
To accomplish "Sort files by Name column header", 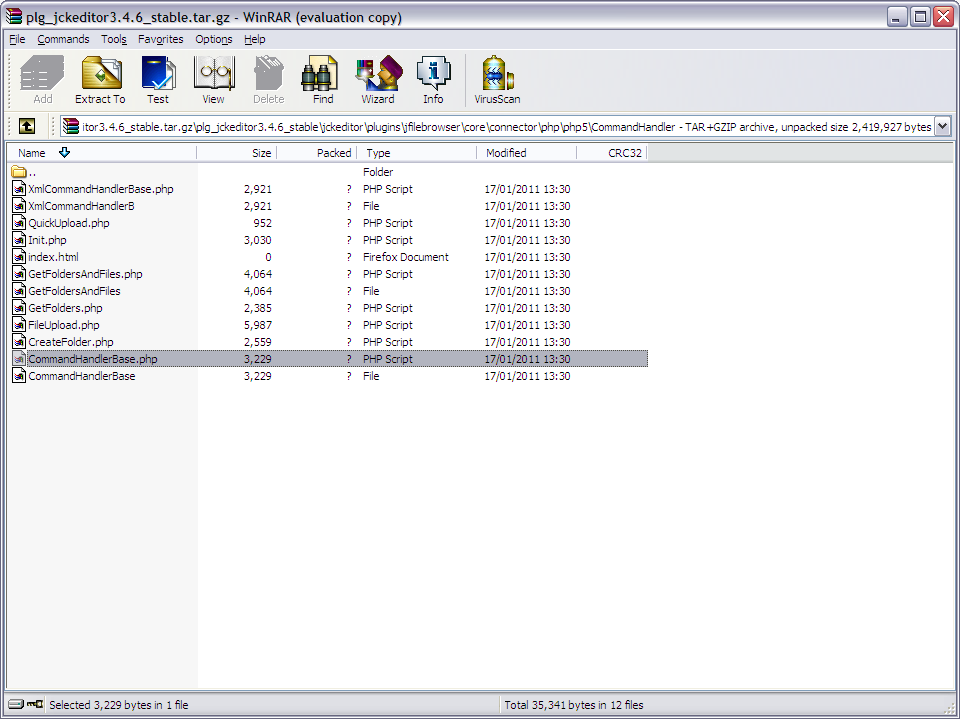I will click(x=32, y=153).
